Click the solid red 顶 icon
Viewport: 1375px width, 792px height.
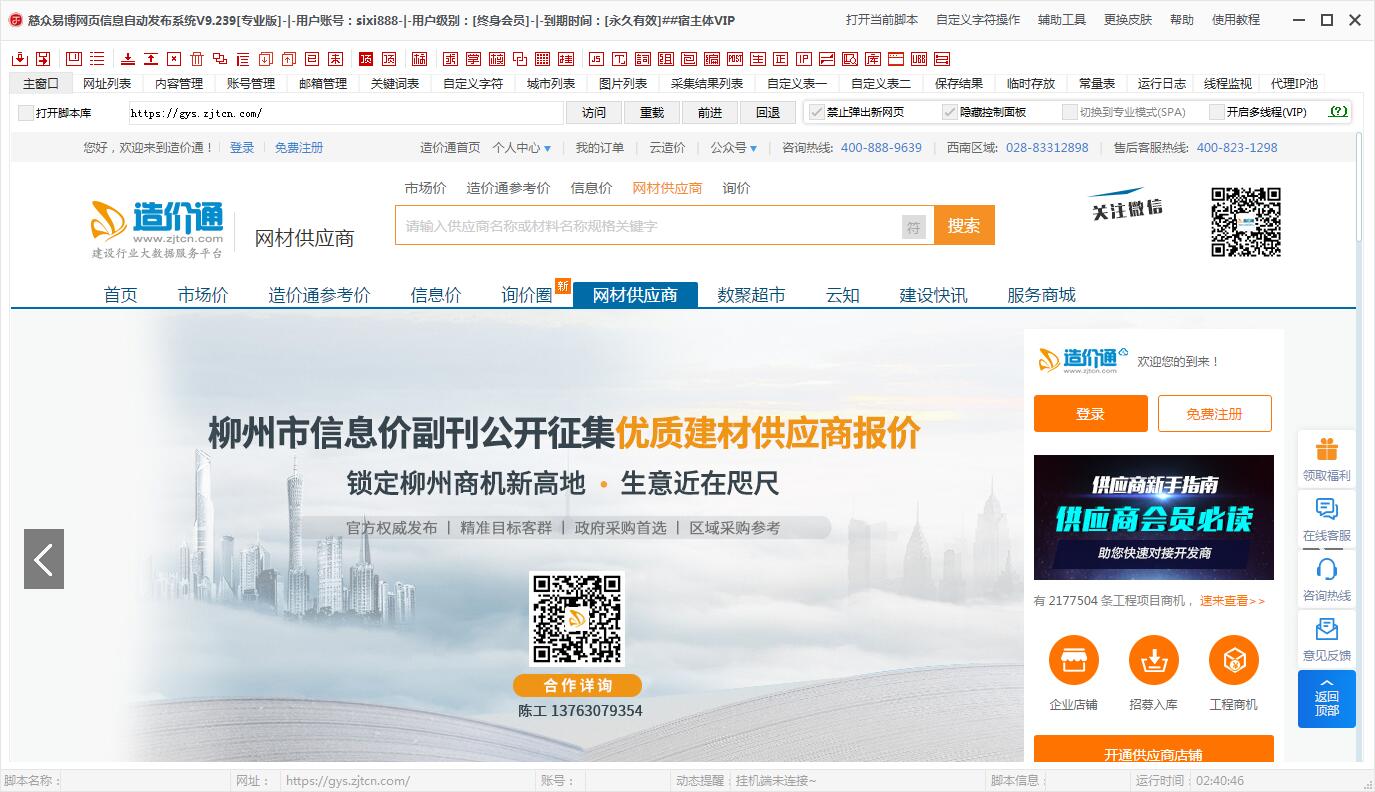pyautogui.click(x=366, y=59)
